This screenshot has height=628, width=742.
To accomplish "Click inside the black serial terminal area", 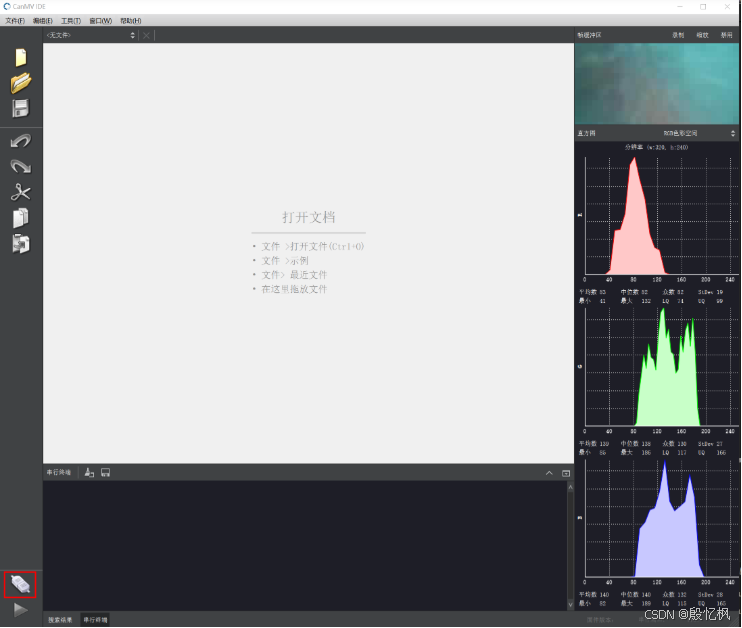I will click(305, 545).
